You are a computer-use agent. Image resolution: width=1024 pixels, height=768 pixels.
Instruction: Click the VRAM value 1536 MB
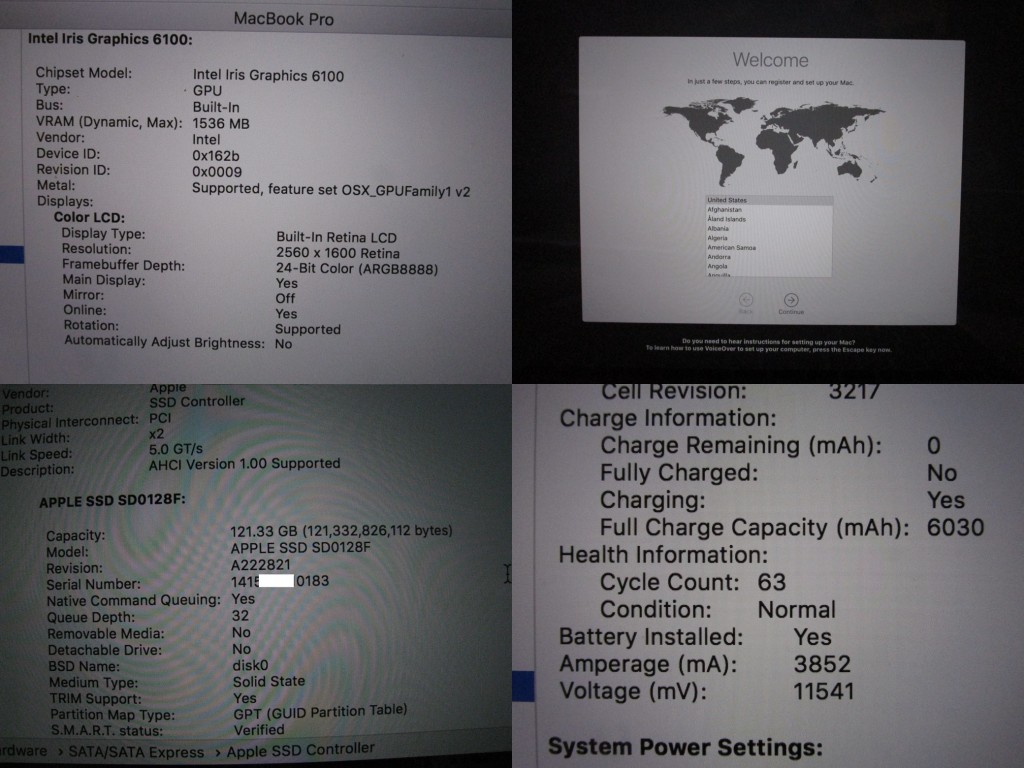pos(221,123)
